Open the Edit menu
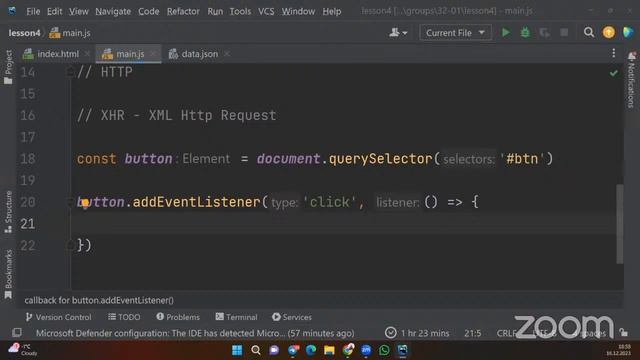Screen dimensions: 640x360 pyautogui.click(x=54, y=11)
